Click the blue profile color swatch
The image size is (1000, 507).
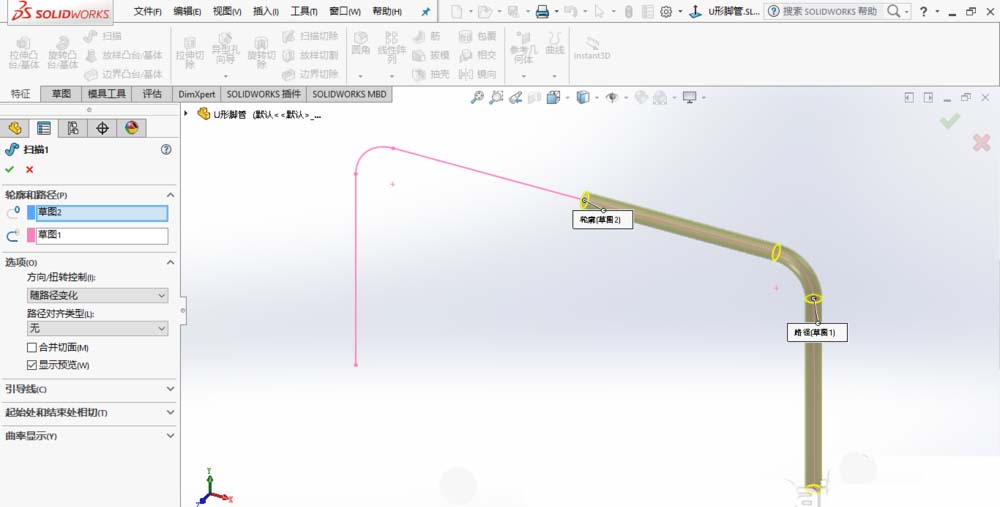(x=31, y=213)
